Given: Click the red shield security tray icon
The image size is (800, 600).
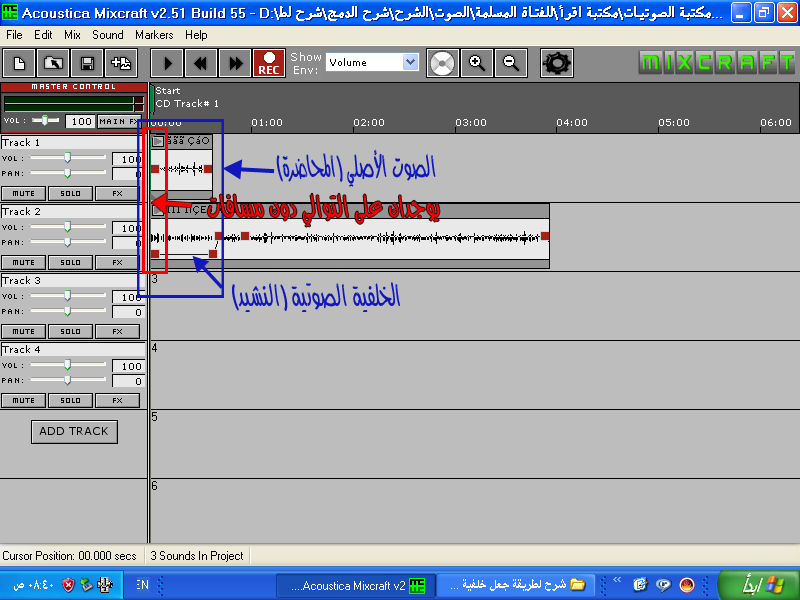Looking at the screenshot, I should click(68, 585).
